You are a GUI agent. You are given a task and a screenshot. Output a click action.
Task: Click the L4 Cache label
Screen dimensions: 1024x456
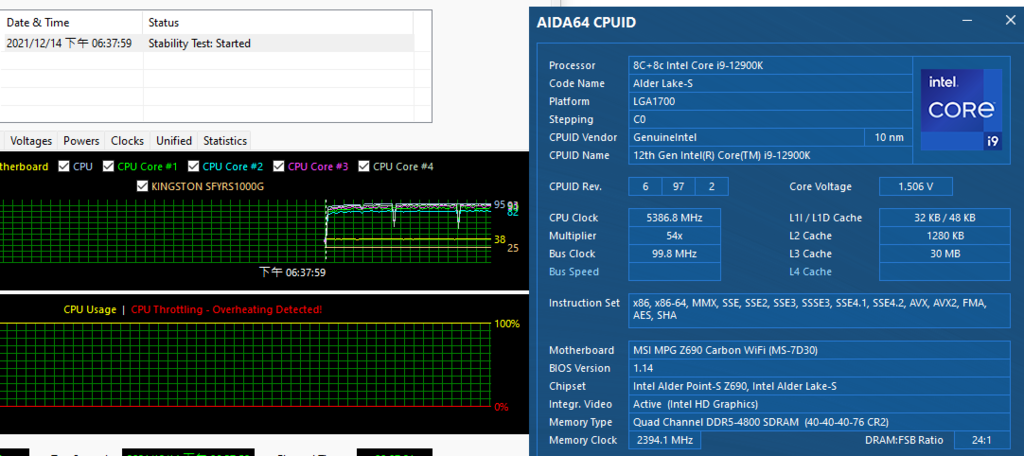tap(810, 272)
